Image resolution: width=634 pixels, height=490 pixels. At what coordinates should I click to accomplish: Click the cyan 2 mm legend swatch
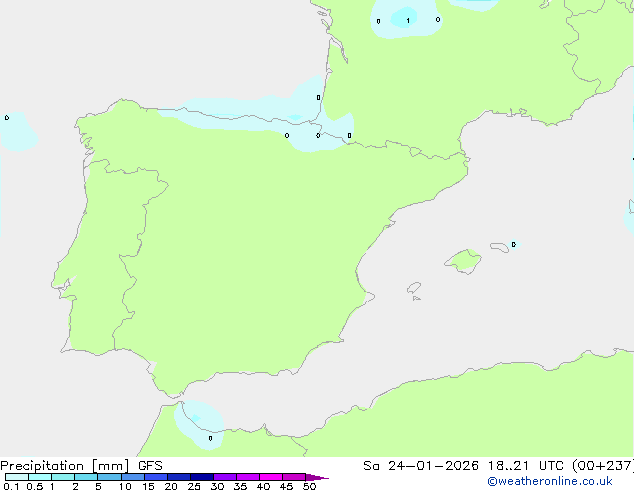click(x=86, y=477)
